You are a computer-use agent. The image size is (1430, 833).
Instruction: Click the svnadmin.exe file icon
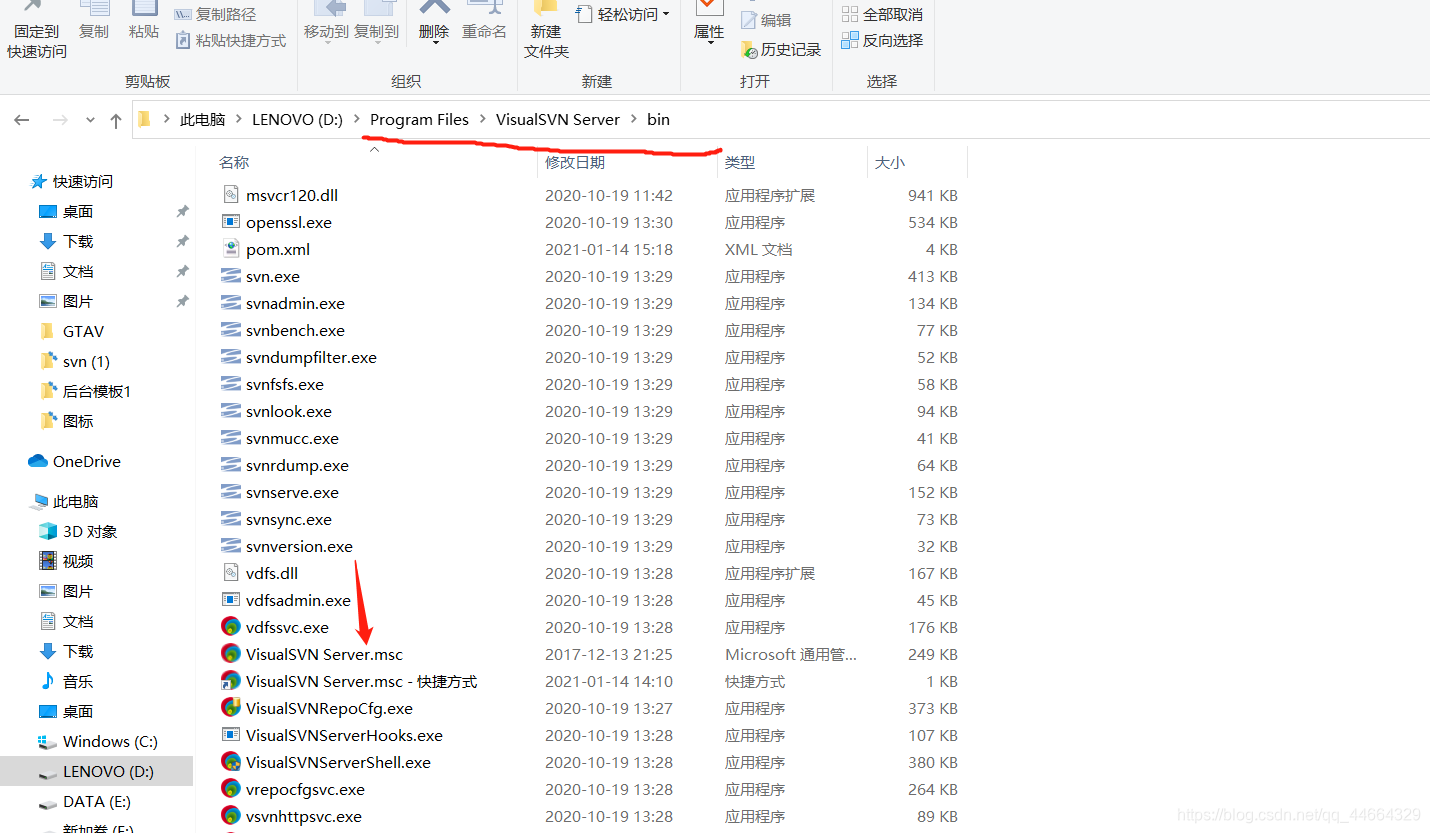[231, 303]
